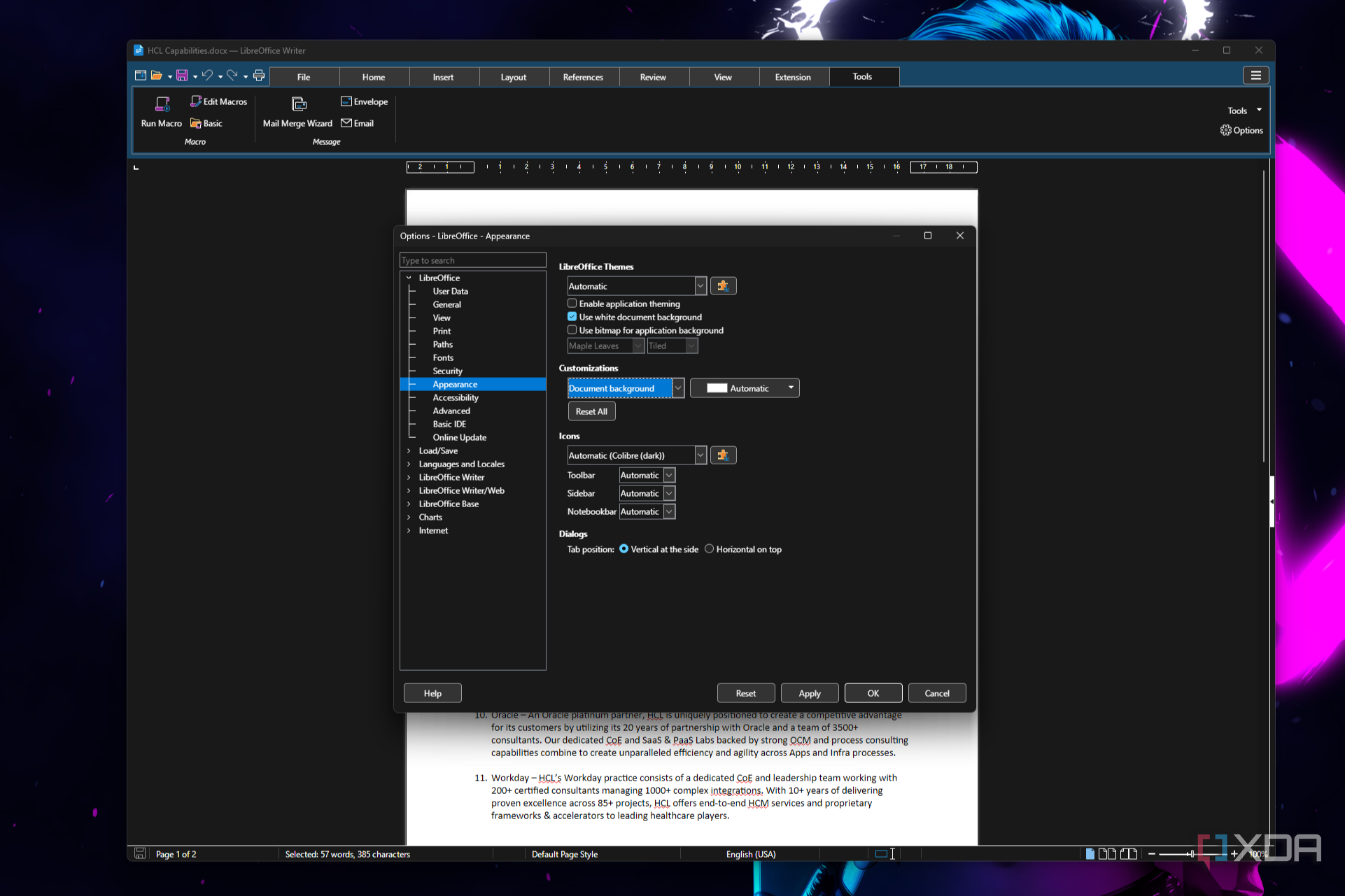Switch to the Insert tab
Screen dimensions: 1345x896
pos(444,77)
